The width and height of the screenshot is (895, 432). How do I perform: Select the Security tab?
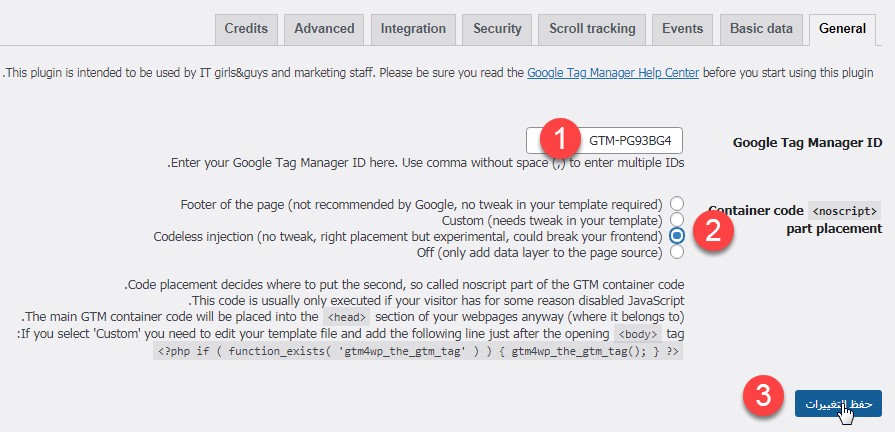[x=497, y=29]
